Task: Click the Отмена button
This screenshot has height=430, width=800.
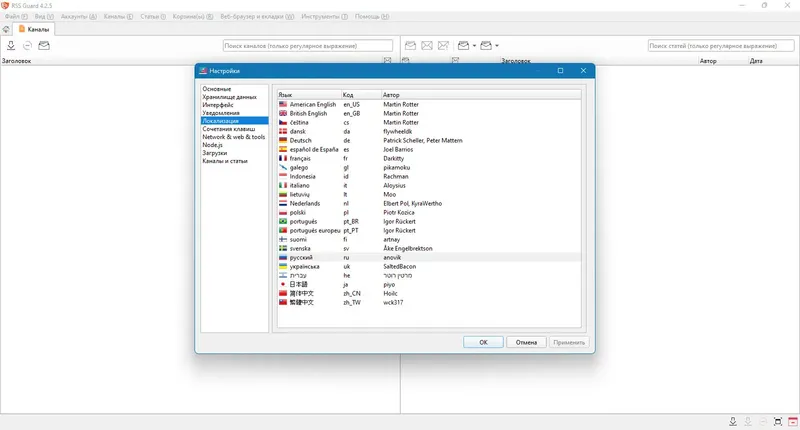Action: tap(526, 342)
